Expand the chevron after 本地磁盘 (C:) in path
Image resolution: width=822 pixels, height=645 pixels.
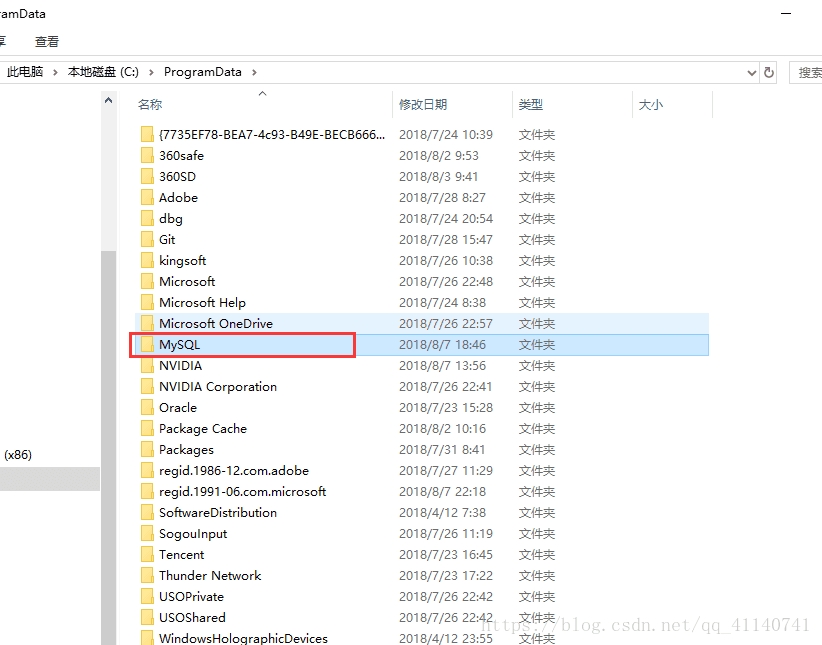pos(151,72)
